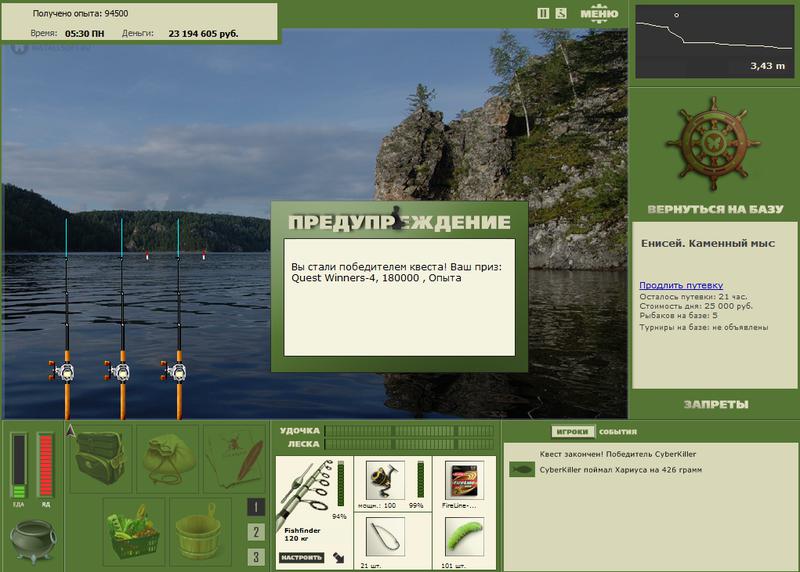Click 'Осталось путевки: 21 час.' text
The height and width of the screenshot is (572, 800).
point(693,296)
